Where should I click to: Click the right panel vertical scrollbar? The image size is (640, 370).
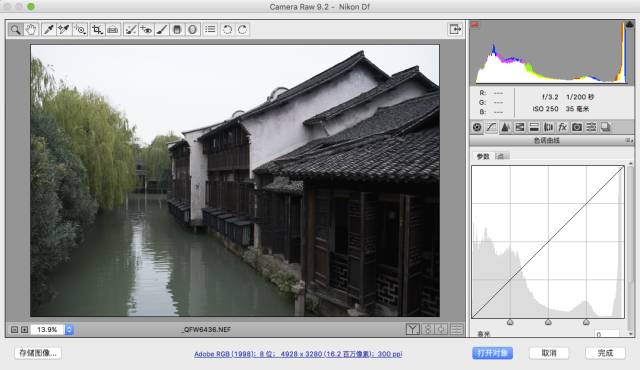coord(631,248)
